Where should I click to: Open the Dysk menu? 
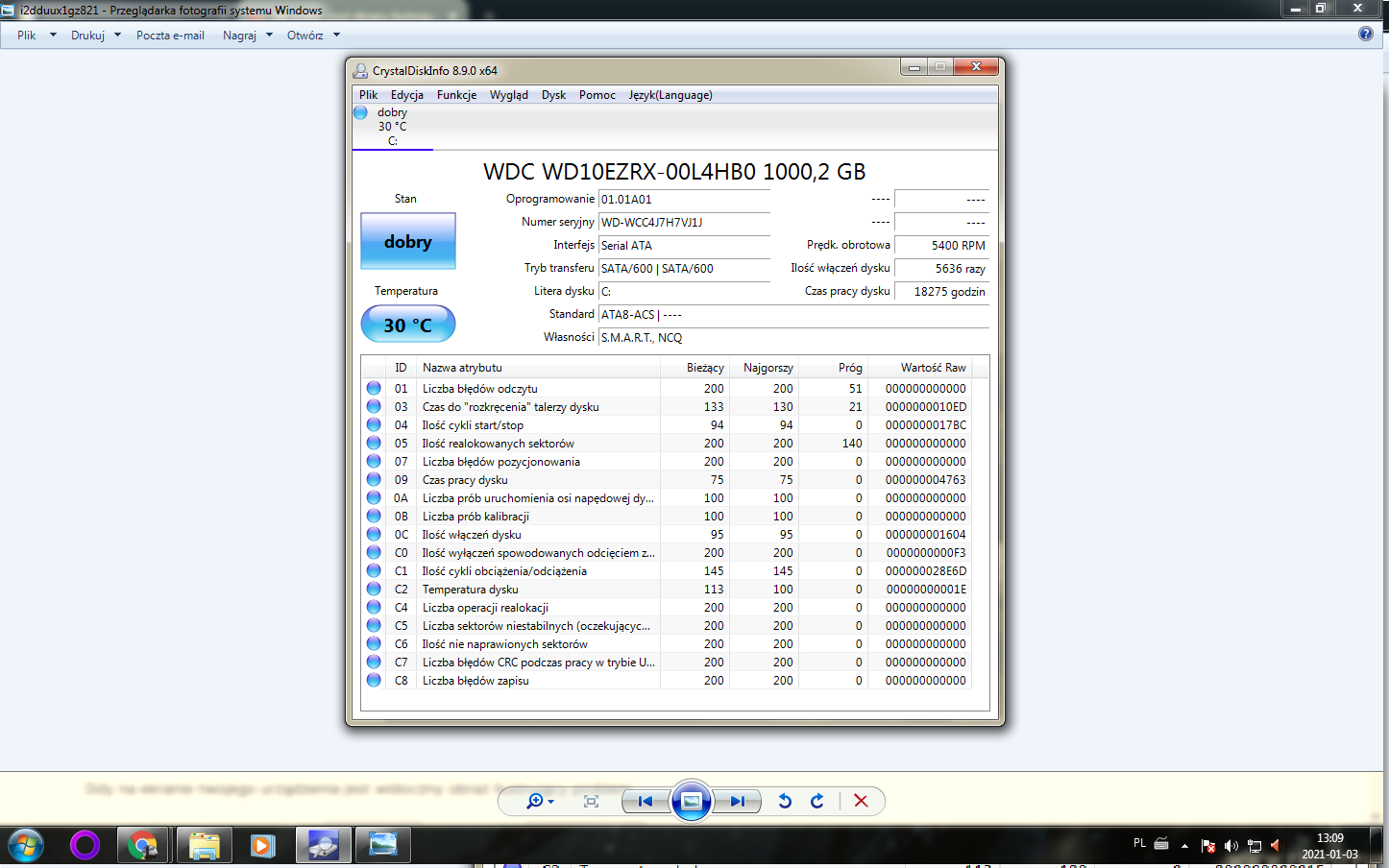[553, 95]
